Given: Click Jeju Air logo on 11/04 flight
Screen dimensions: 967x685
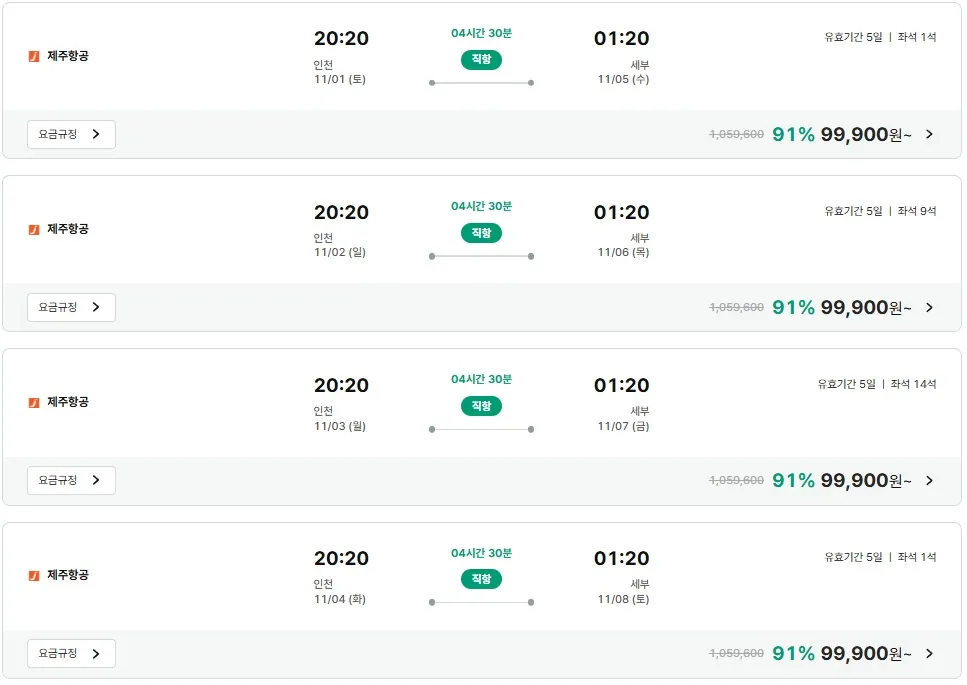Looking at the screenshot, I should pyautogui.click(x=34, y=575).
